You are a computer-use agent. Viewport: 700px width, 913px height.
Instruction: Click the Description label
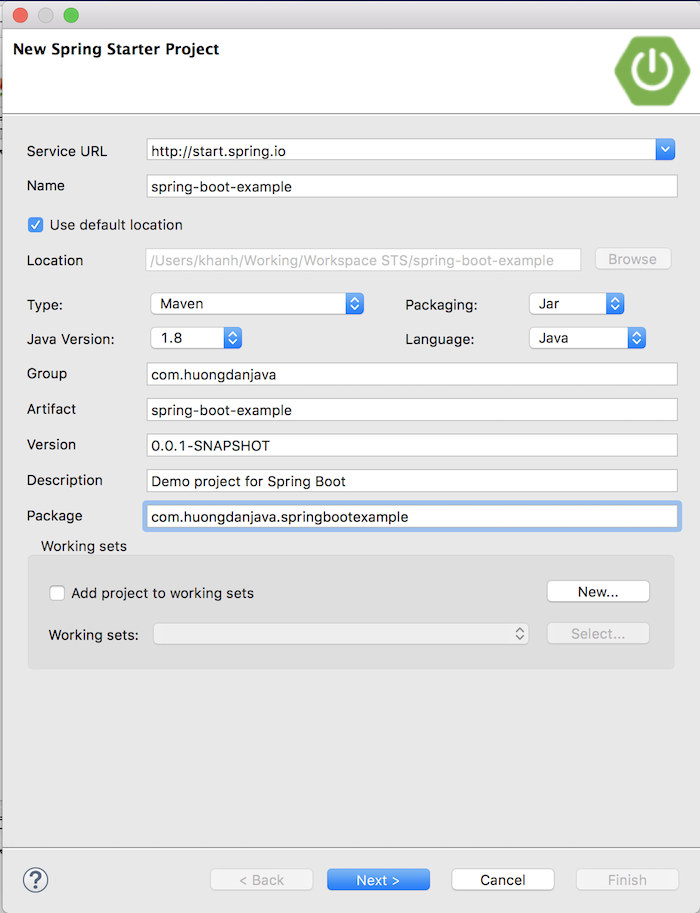click(x=65, y=480)
